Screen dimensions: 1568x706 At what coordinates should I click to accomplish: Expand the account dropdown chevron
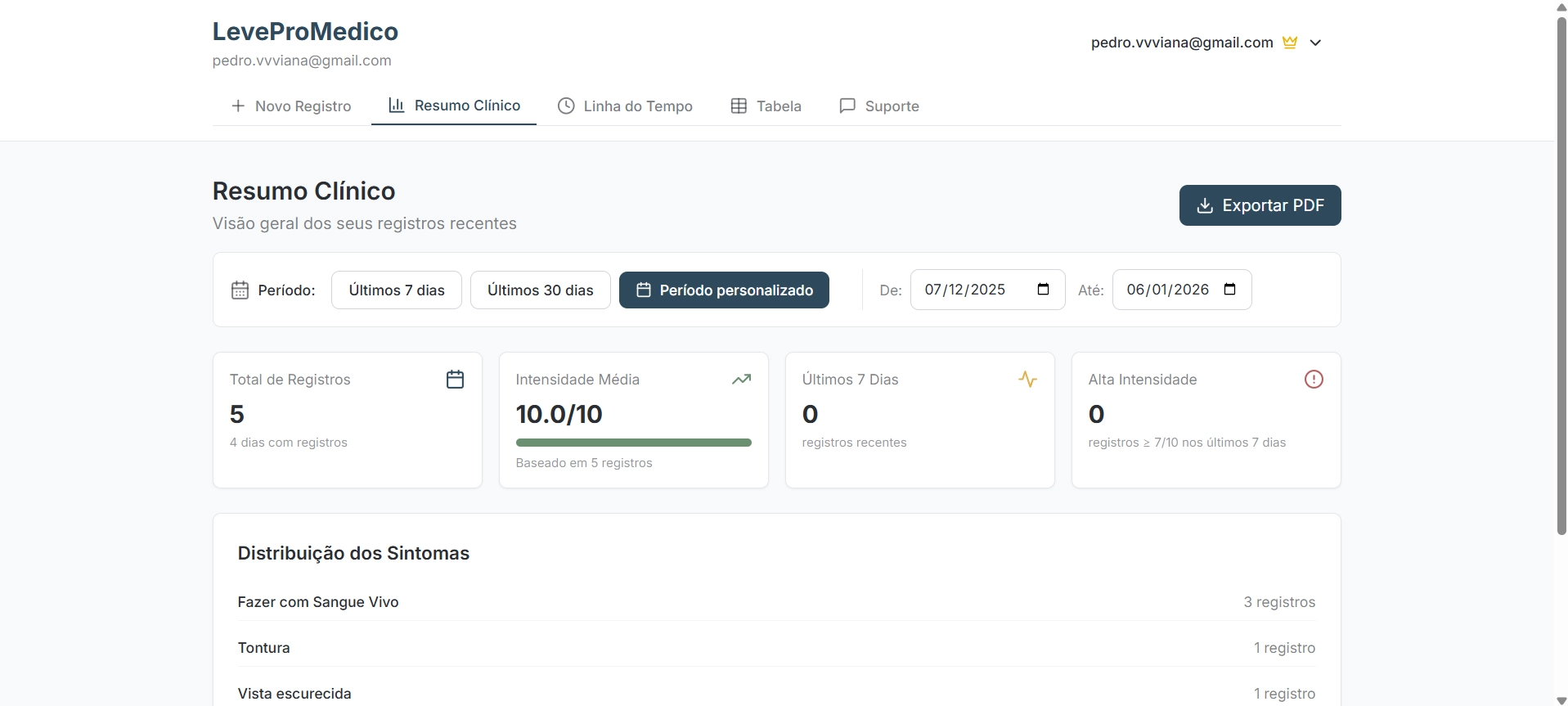pos(1315,43)
